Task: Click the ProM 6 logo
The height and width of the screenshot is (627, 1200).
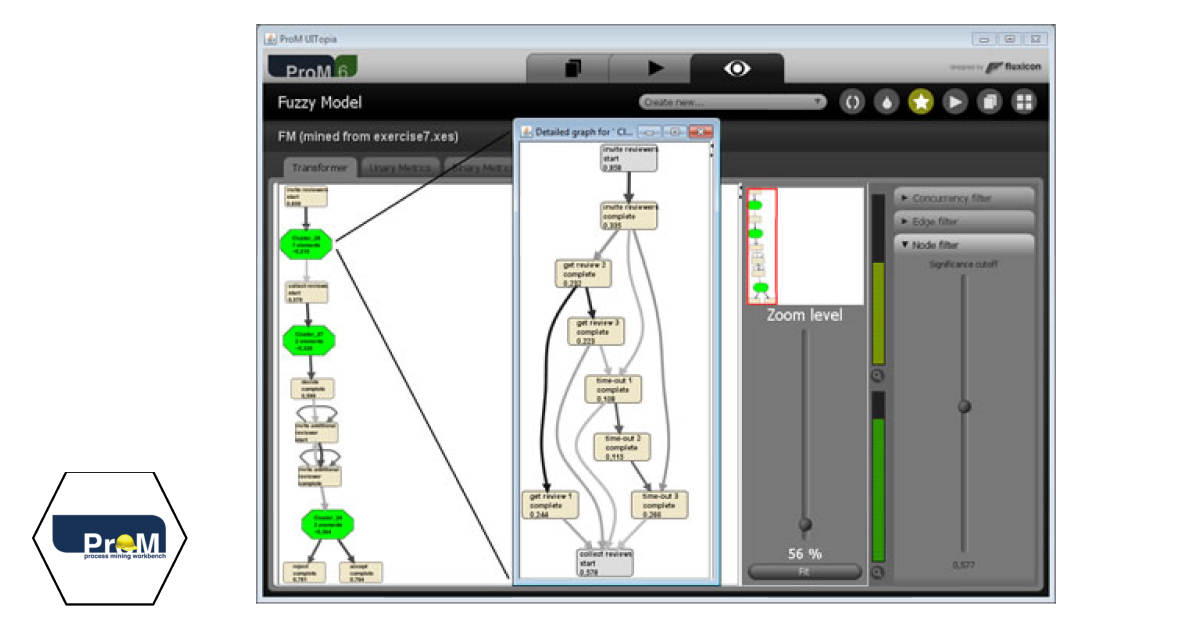Action: coord(313,69)
